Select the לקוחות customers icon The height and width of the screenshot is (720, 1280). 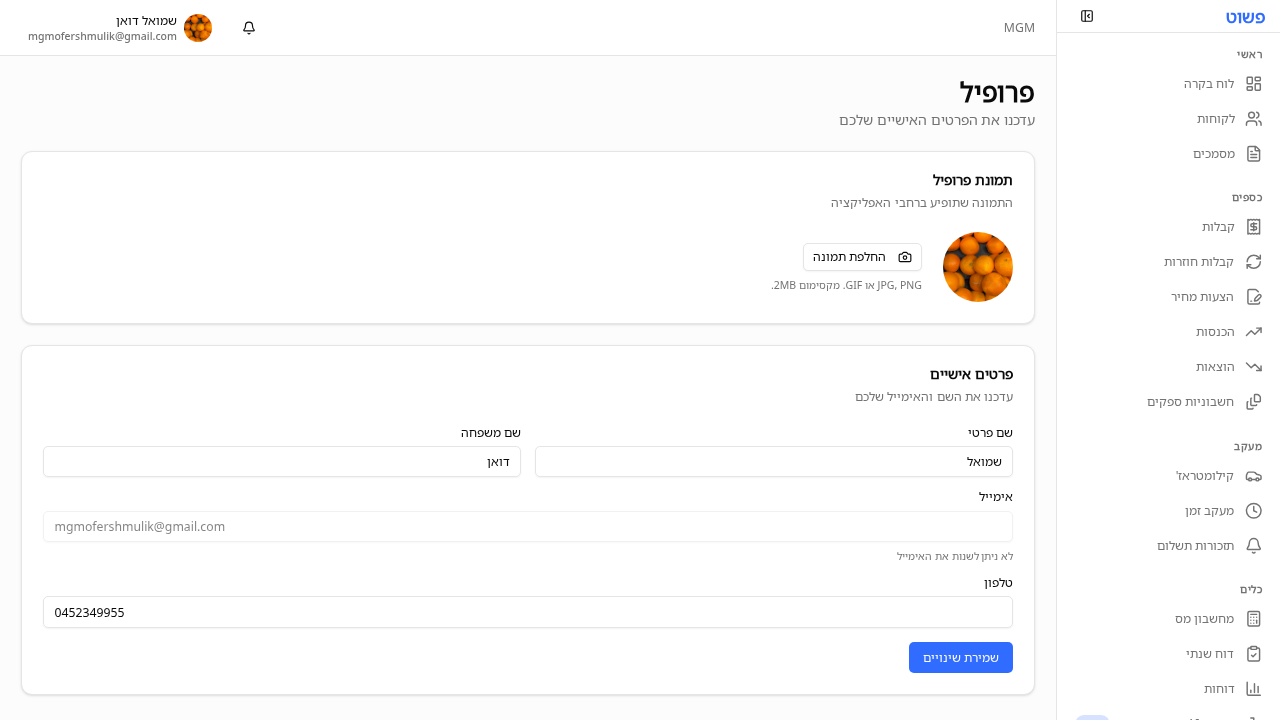[1254, 118]
